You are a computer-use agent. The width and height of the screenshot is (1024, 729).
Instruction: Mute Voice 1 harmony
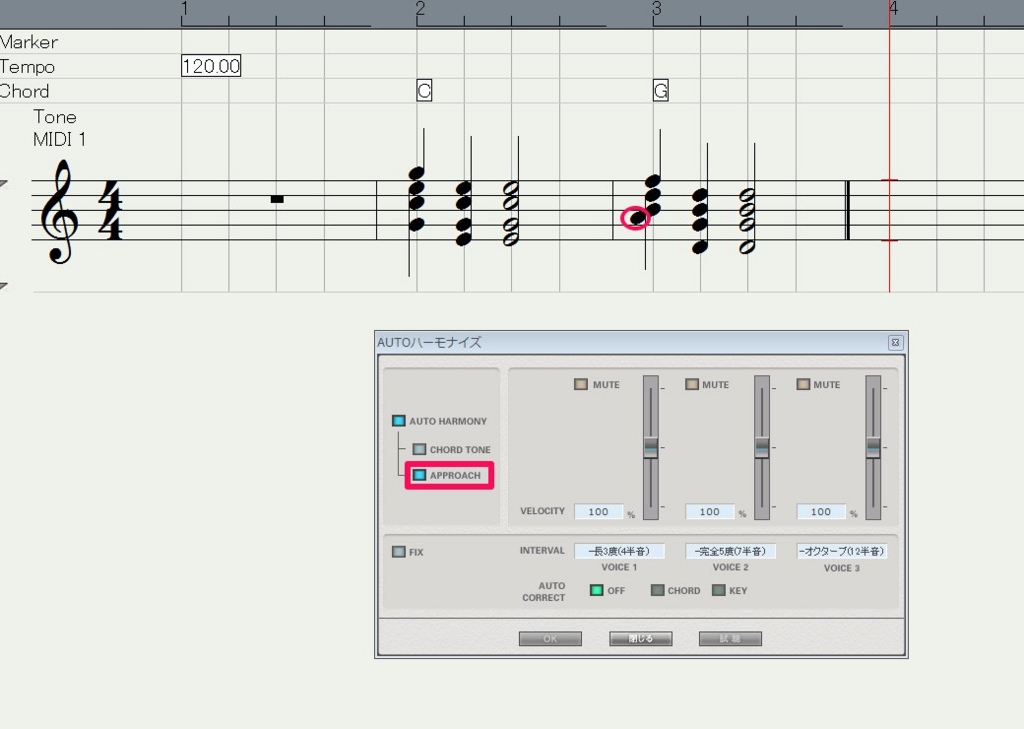tap(581, 384)
